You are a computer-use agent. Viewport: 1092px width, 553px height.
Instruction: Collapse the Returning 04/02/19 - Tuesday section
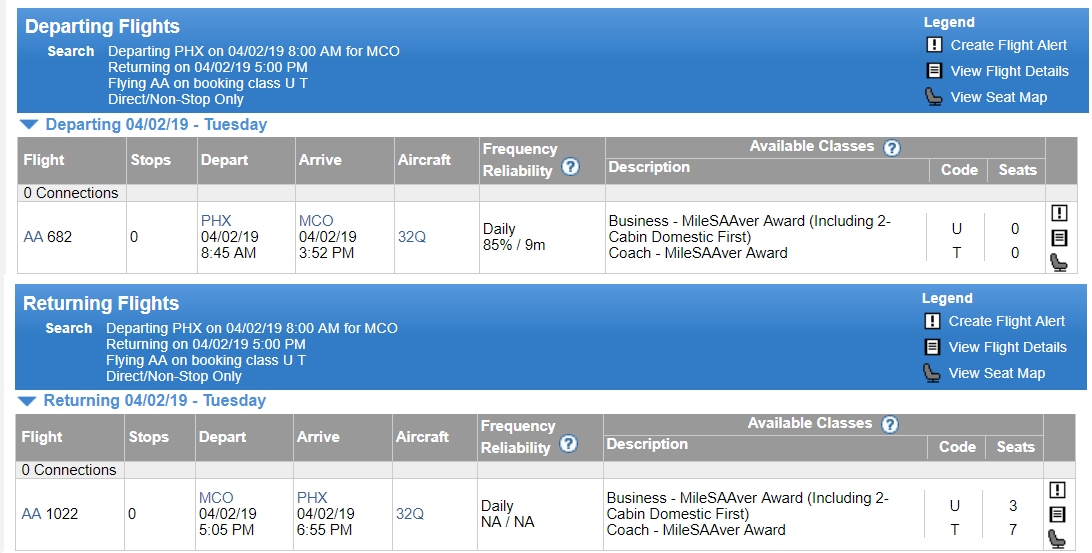26,401
